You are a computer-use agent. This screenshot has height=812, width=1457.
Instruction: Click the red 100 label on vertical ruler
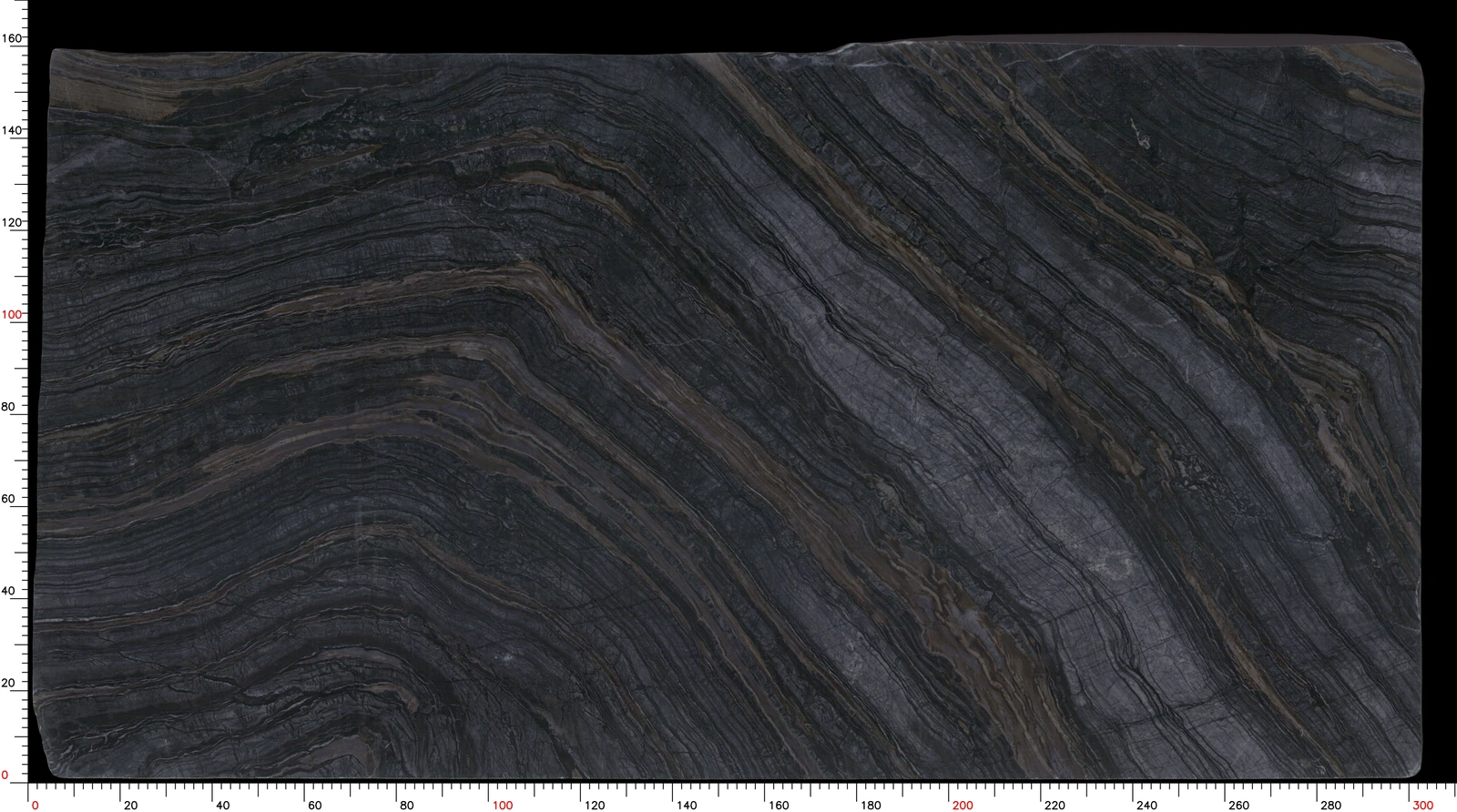point(12,314)
